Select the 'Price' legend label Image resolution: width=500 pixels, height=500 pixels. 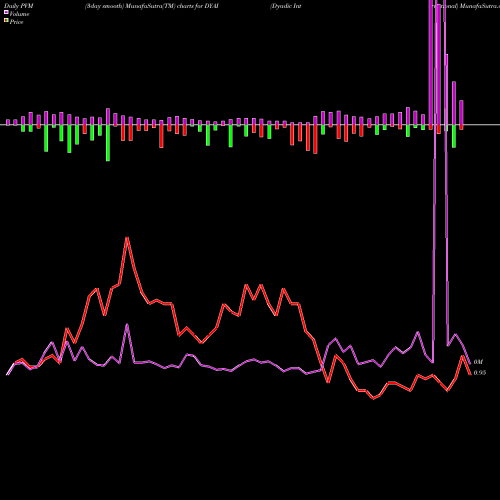(16, 22)
